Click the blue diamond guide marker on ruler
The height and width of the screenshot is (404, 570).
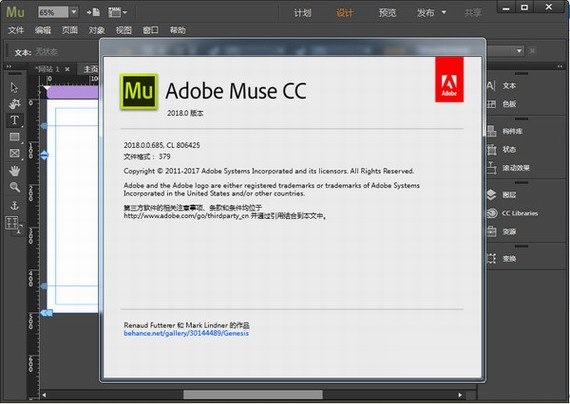coord(44,155)
